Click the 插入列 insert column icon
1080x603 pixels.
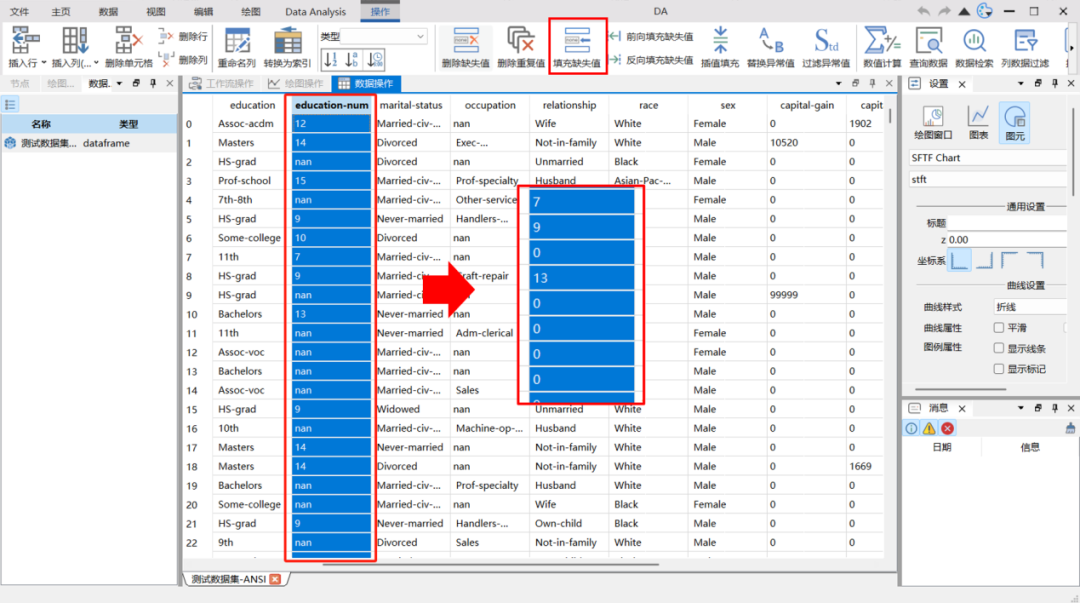click(74, 41)
